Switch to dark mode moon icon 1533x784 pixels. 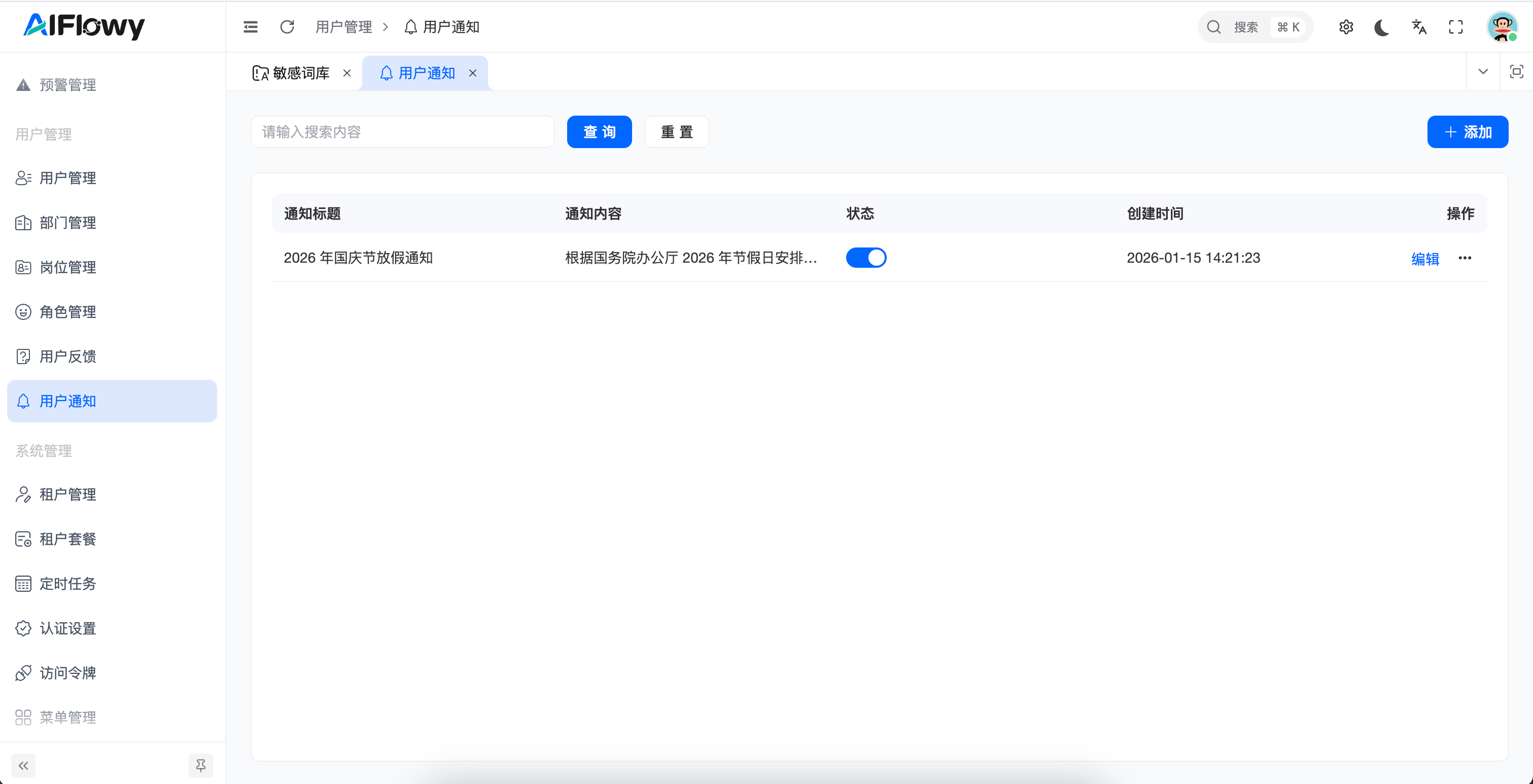[x=1382, y=27]
